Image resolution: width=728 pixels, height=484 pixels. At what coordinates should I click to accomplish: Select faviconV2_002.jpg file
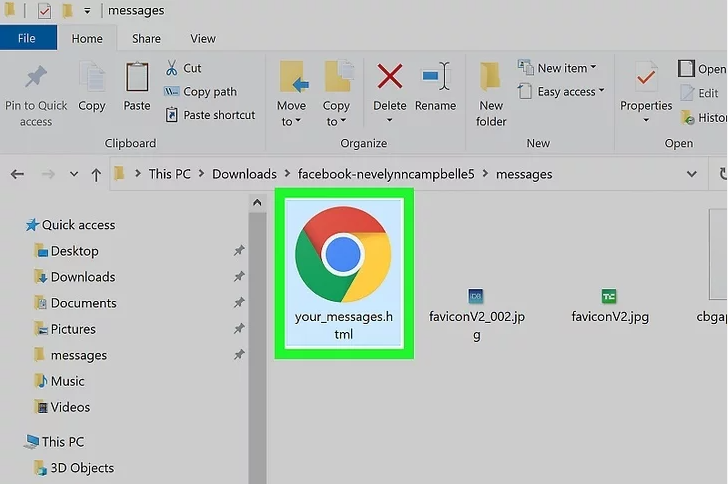coord(477,314)
